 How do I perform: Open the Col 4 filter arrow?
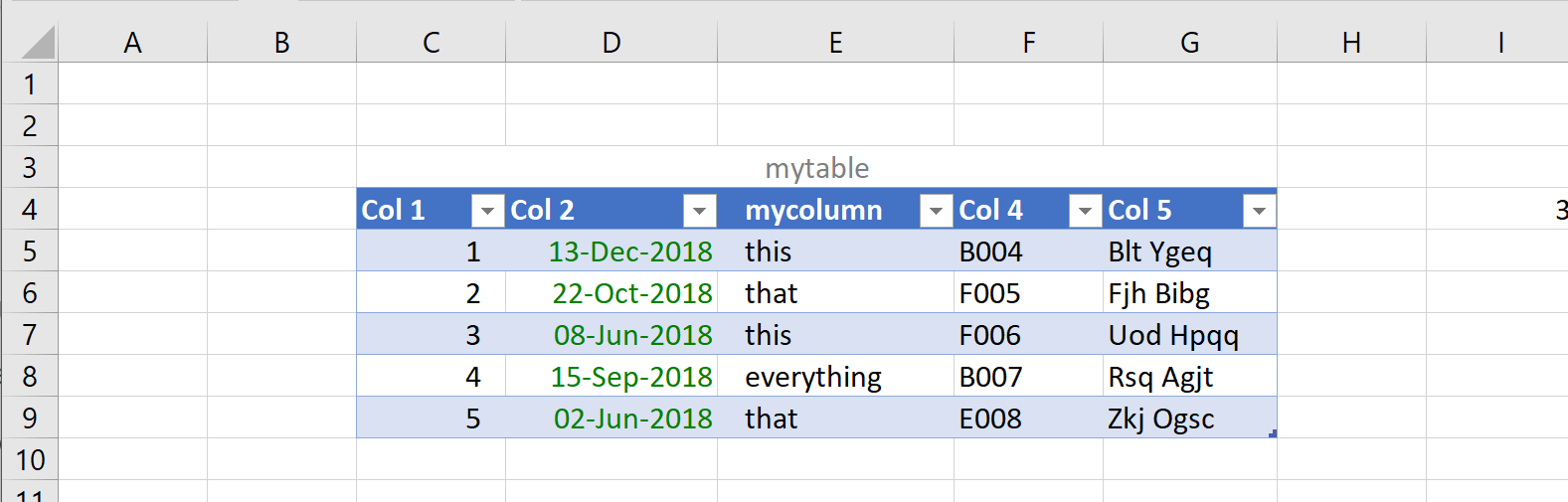[x=1085, y=211]
